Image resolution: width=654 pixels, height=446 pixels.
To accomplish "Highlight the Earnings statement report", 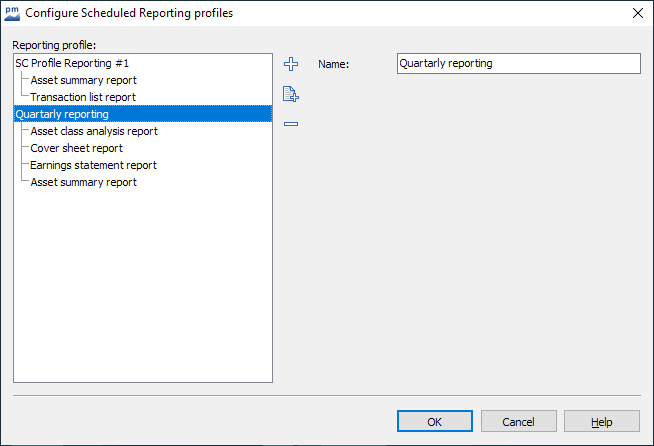I will (93, 165).
